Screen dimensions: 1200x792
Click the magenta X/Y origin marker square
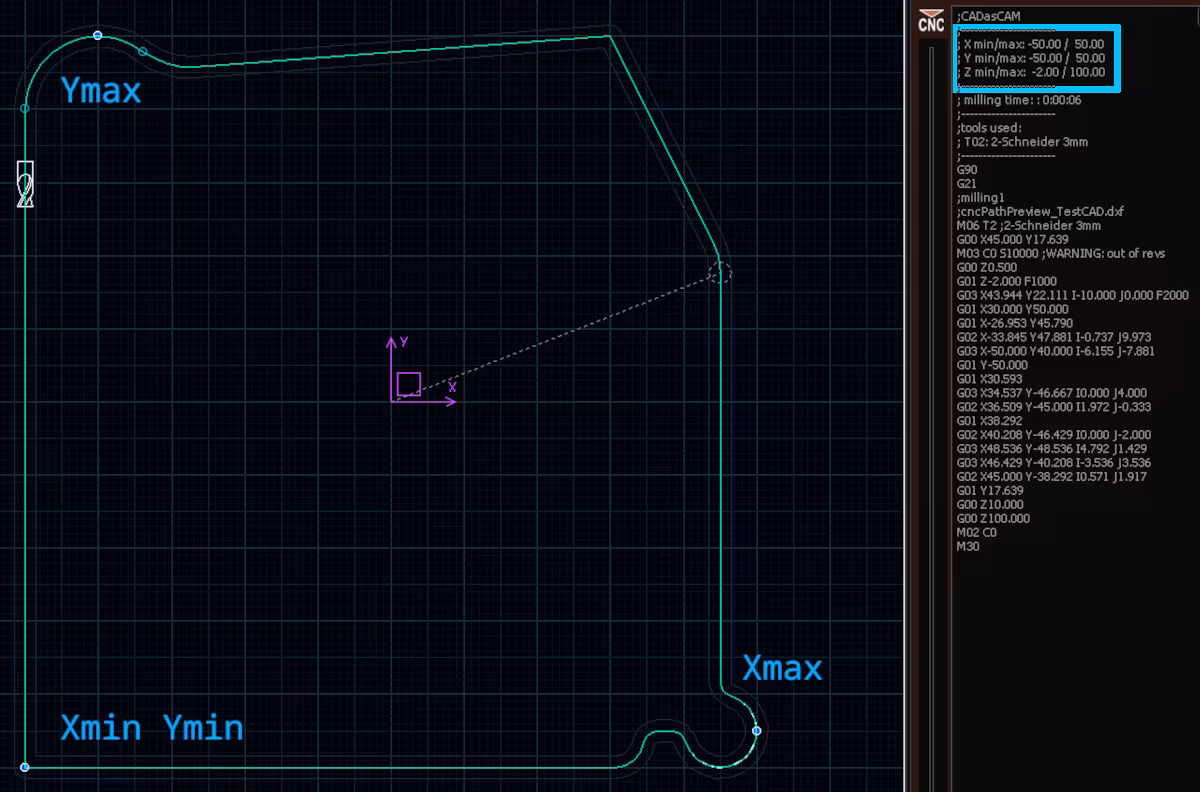point(408,384)
